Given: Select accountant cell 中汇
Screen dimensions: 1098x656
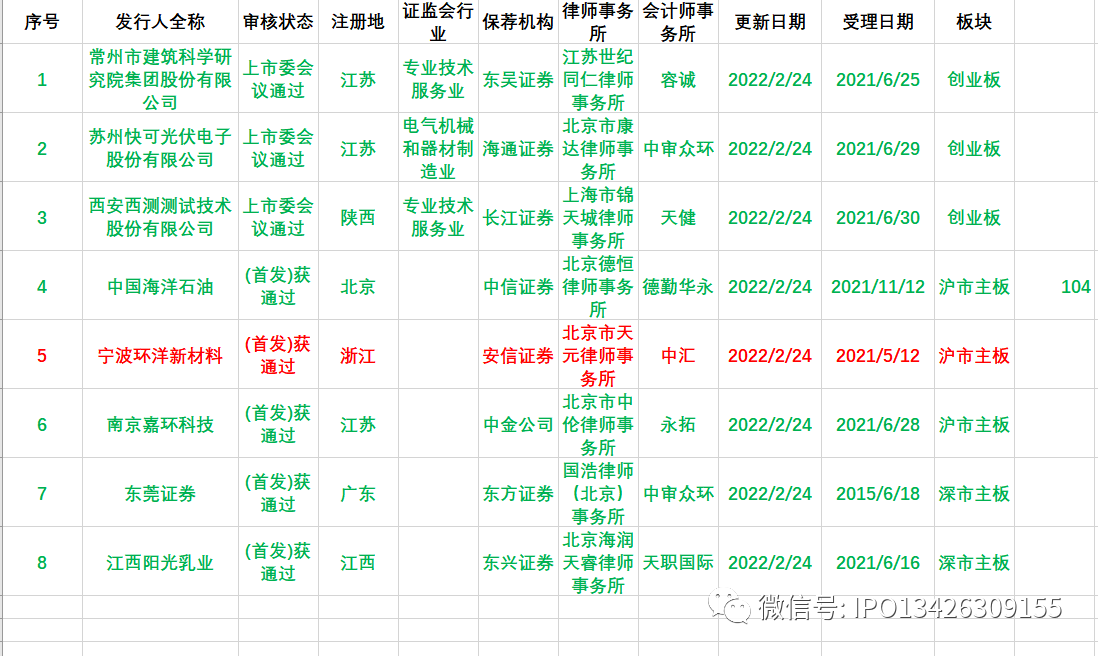Looking at the screenshot, I should (678, 355).
